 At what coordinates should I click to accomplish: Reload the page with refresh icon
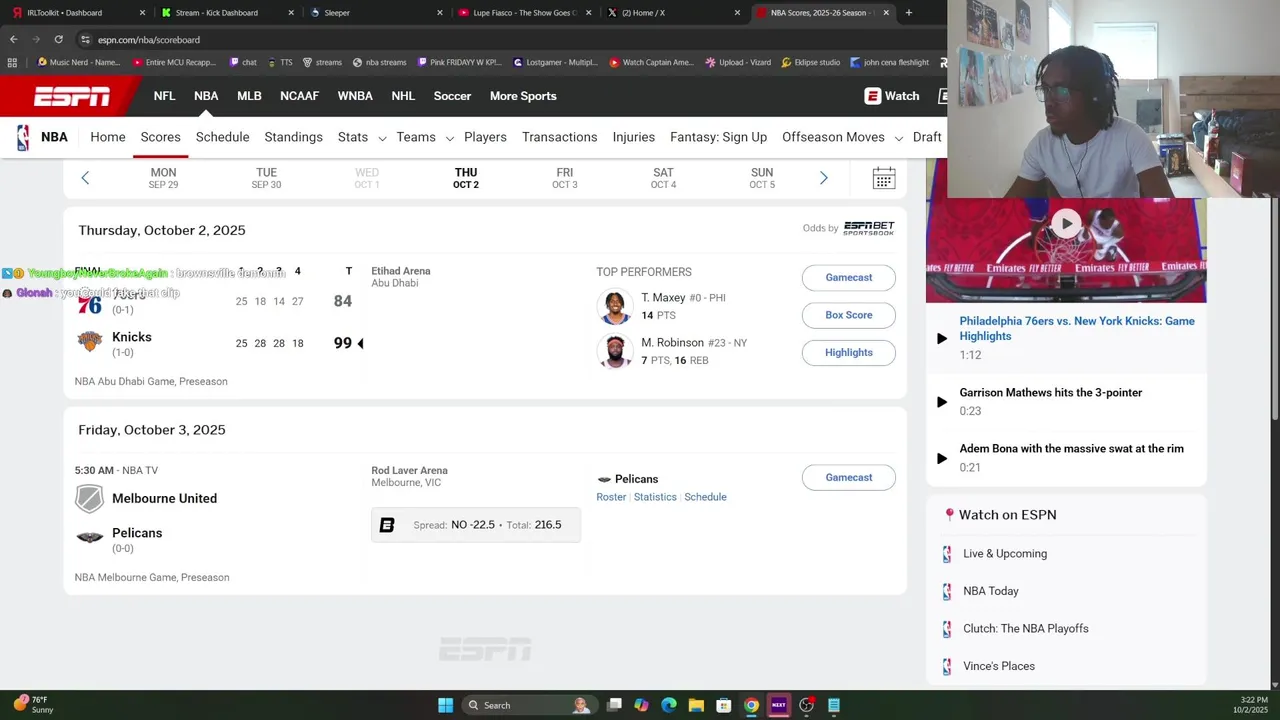[58, 40]
